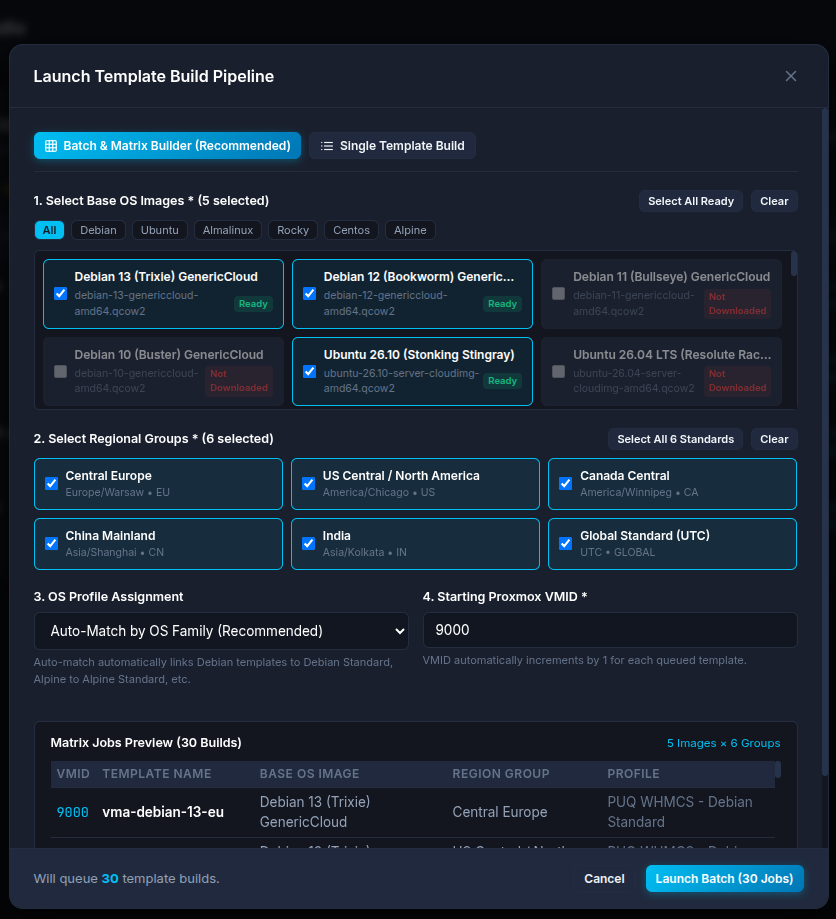Image resolution: width=836 pixels, height=919 pixels.
Task: Toggle Debian 11 (Bullseye) image checkbox
Action: tap(559, 294)
